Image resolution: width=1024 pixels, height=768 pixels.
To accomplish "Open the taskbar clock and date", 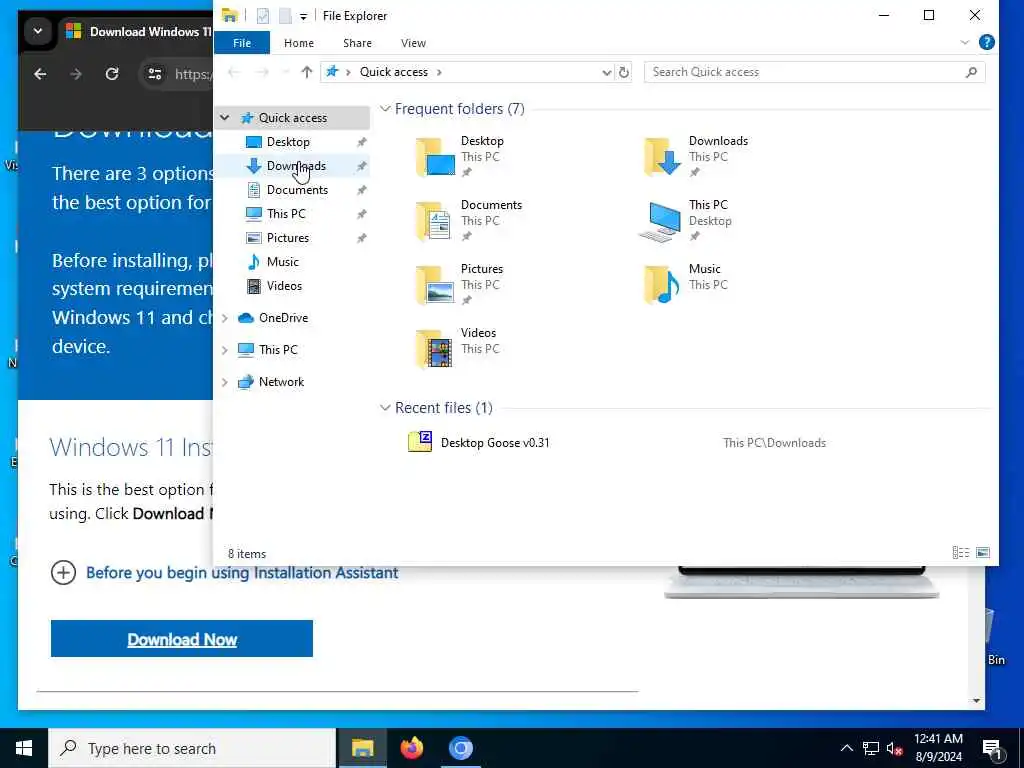I will click(938, 748).
